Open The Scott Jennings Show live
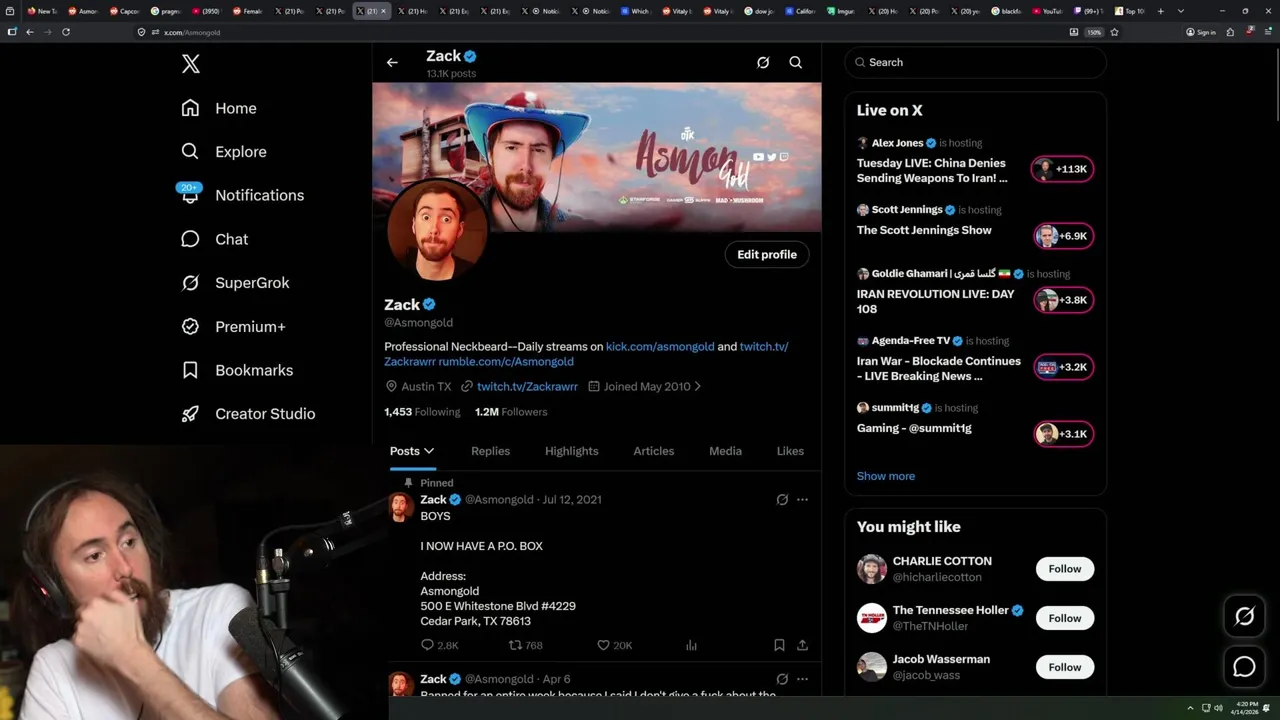This screenshot has height=720, width=1280. [975, 228]
